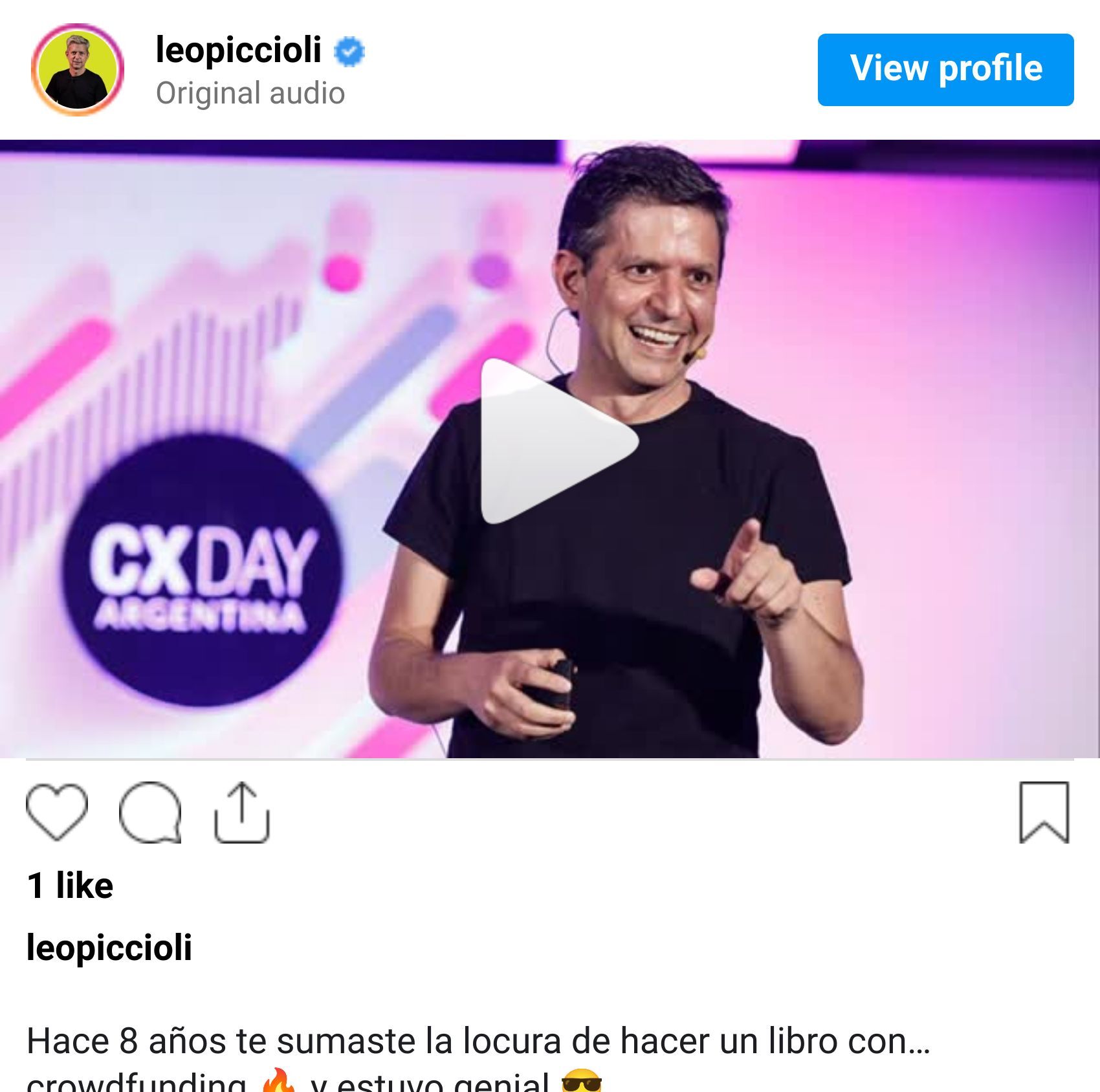Screen dimensions: 1100x1092
Task: Click the blue verified badge
Action: click(x=349, y=52)
